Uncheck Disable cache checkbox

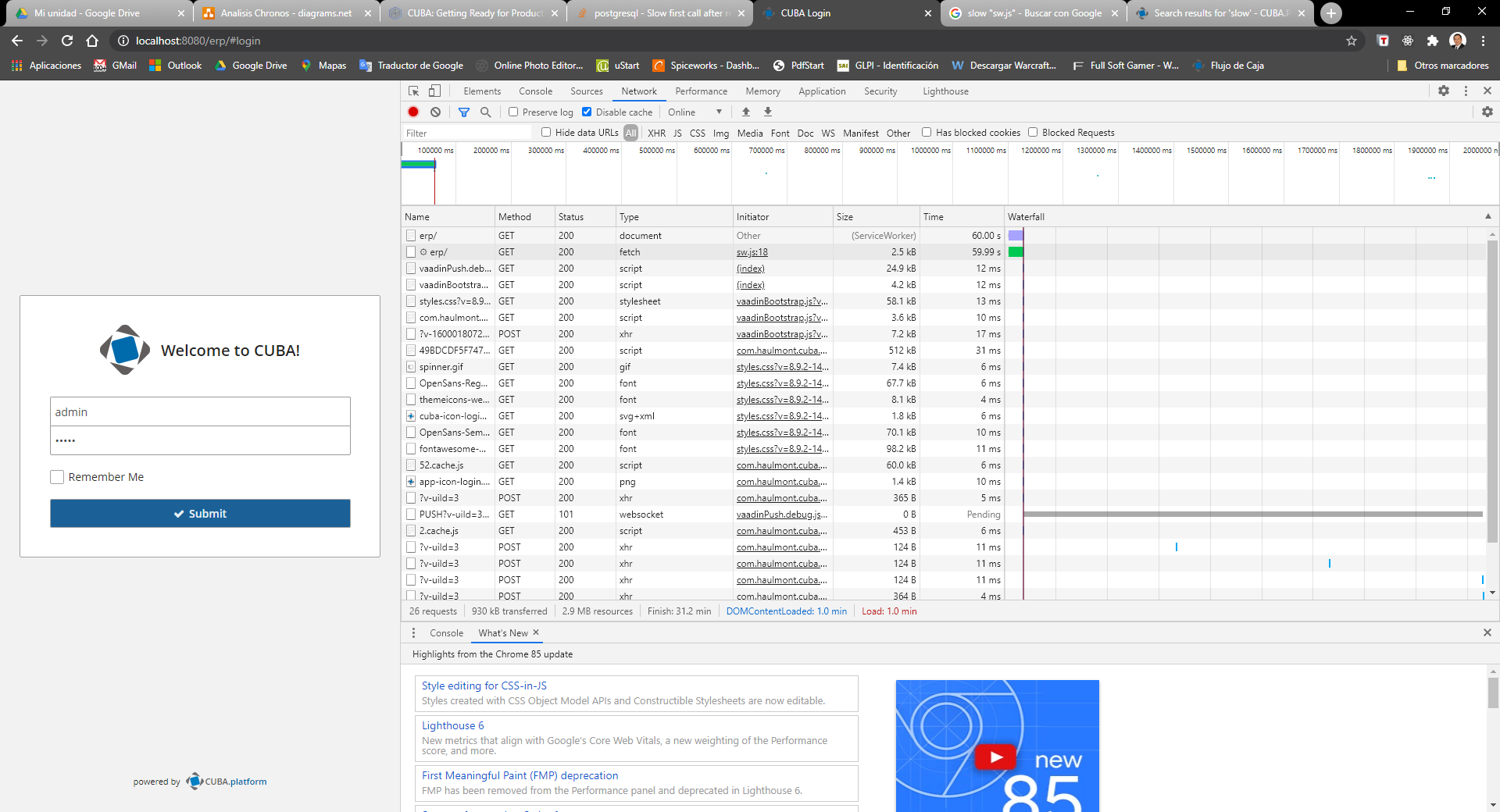pos(587,112)
